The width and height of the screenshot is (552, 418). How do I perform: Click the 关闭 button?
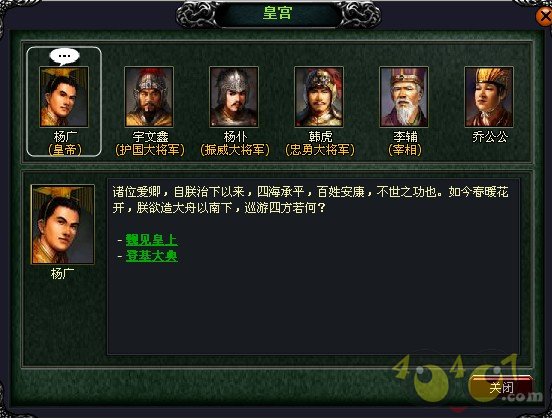tap(501, 388)
